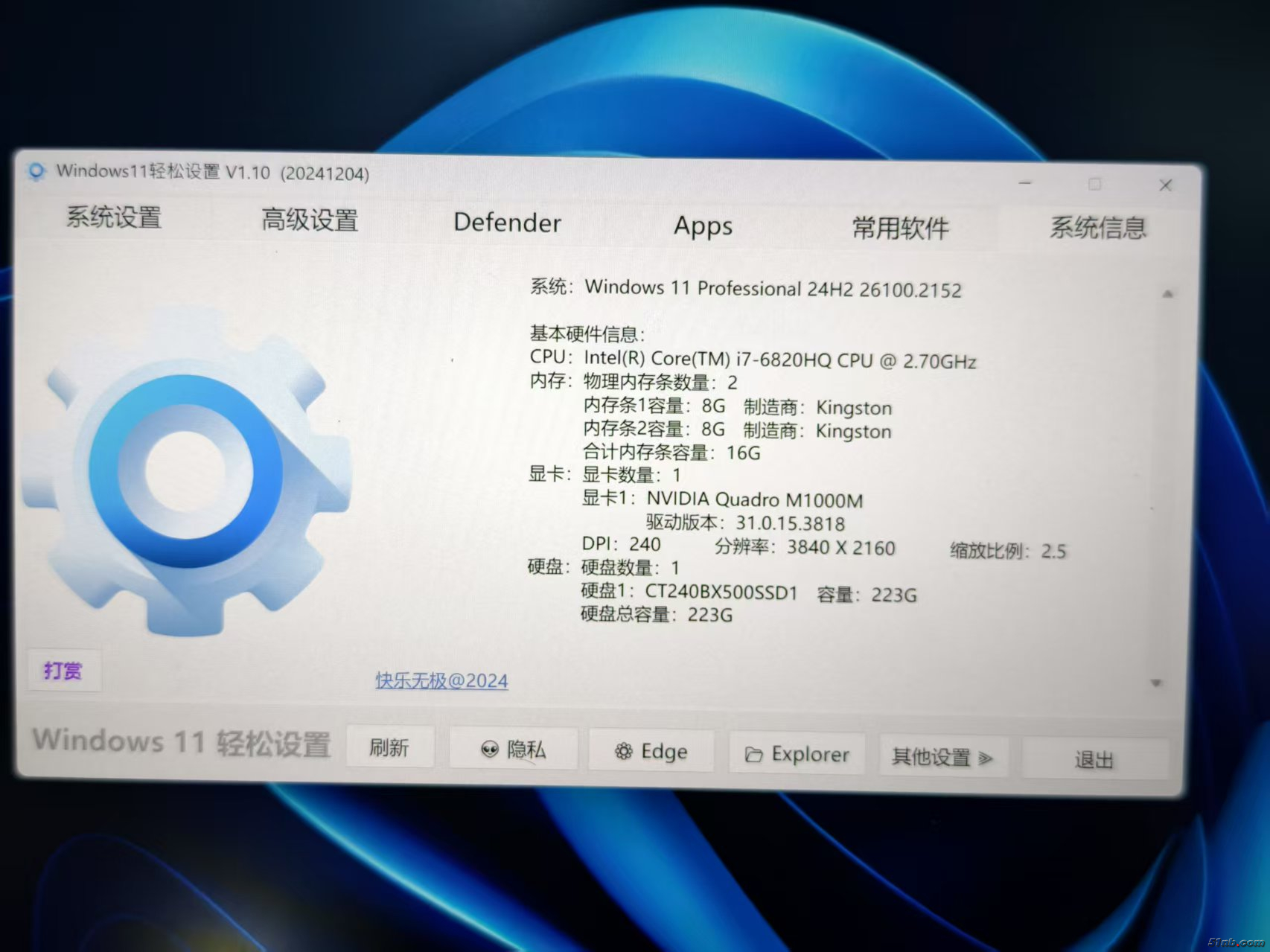1270x952 pixels.
Task: Click the folder icon on Explorer button
Action: click(753, 755)
